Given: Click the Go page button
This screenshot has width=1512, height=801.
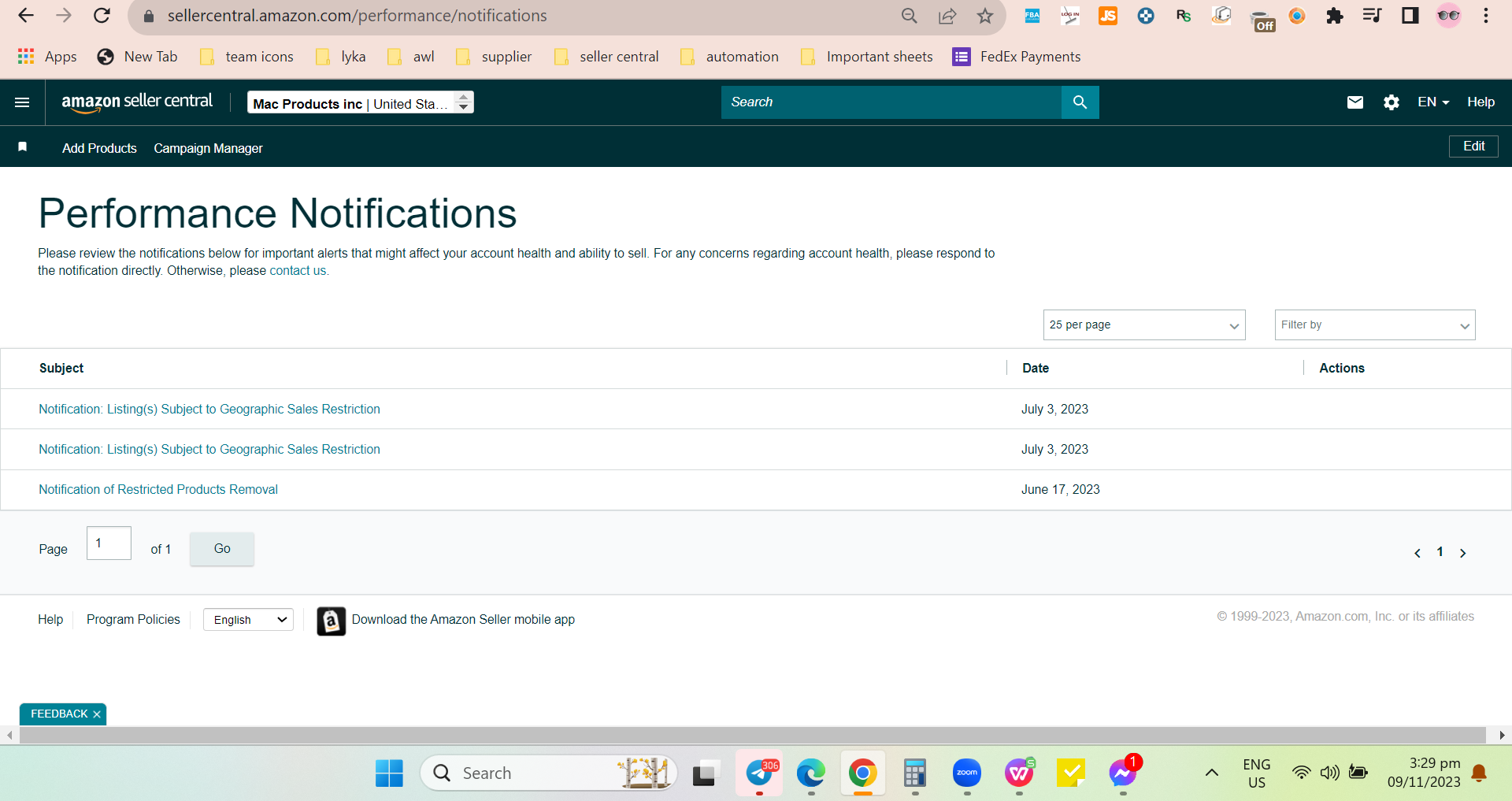Looking at the screenshot, I should (222, 549).
